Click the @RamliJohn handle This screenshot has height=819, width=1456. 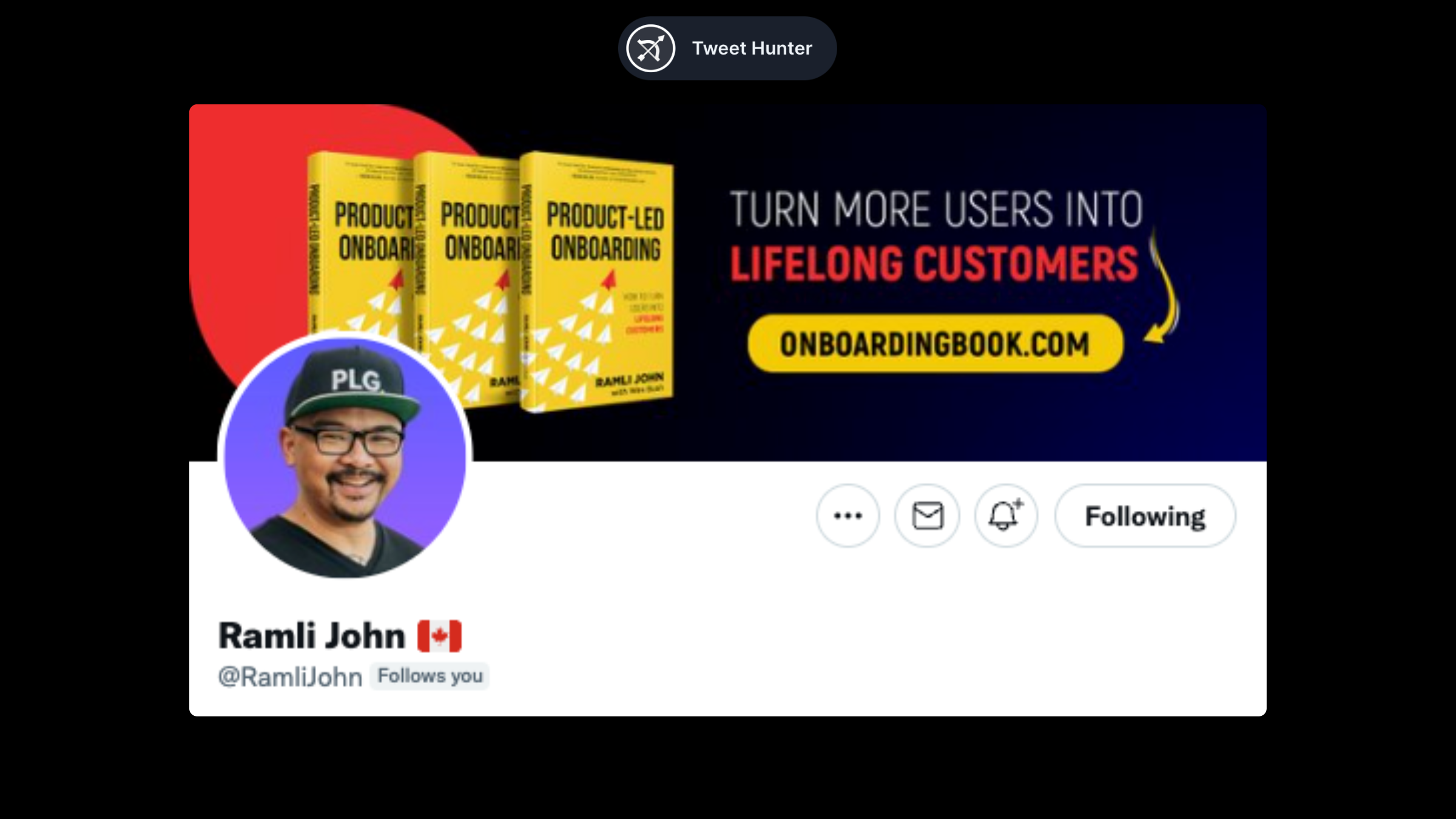pyautogui.click(x=290, y=676)
